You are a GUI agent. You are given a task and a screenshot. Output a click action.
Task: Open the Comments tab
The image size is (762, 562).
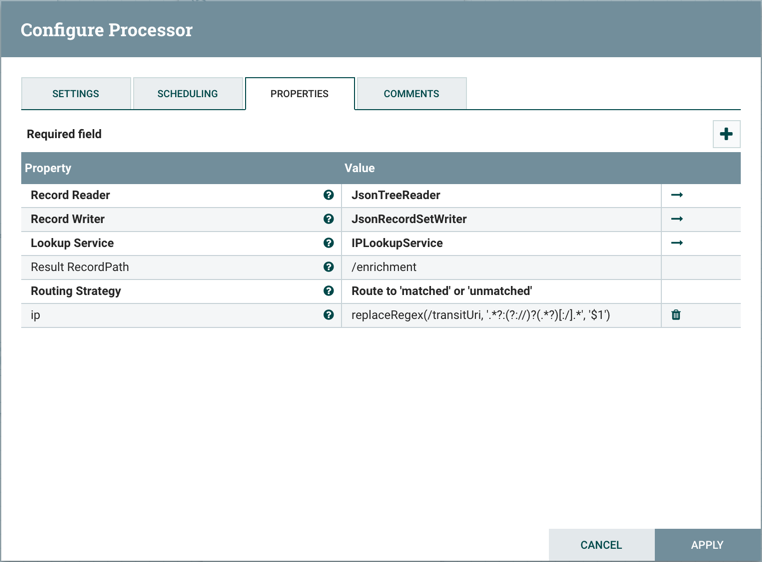tap(411, 94)
